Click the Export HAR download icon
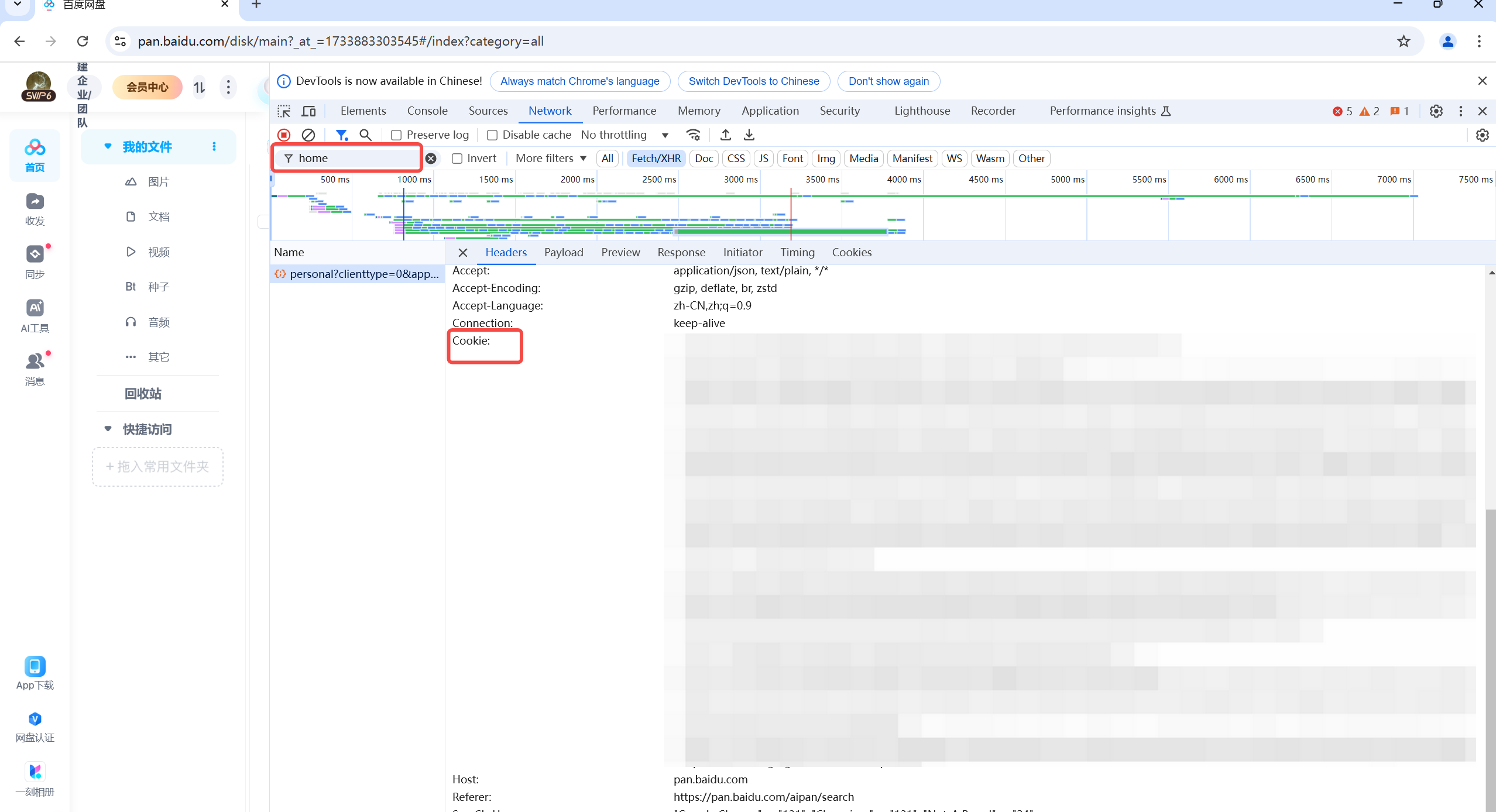 pyautogui.click(x=749, y=135)
